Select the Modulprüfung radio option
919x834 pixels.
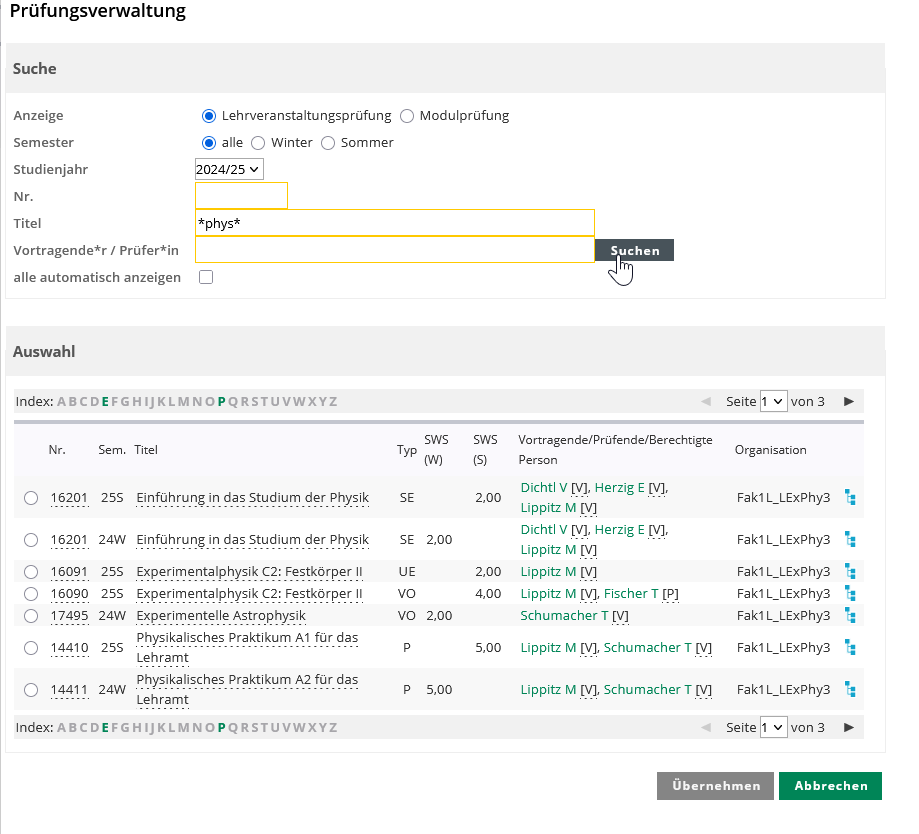(x=407, y=116)
